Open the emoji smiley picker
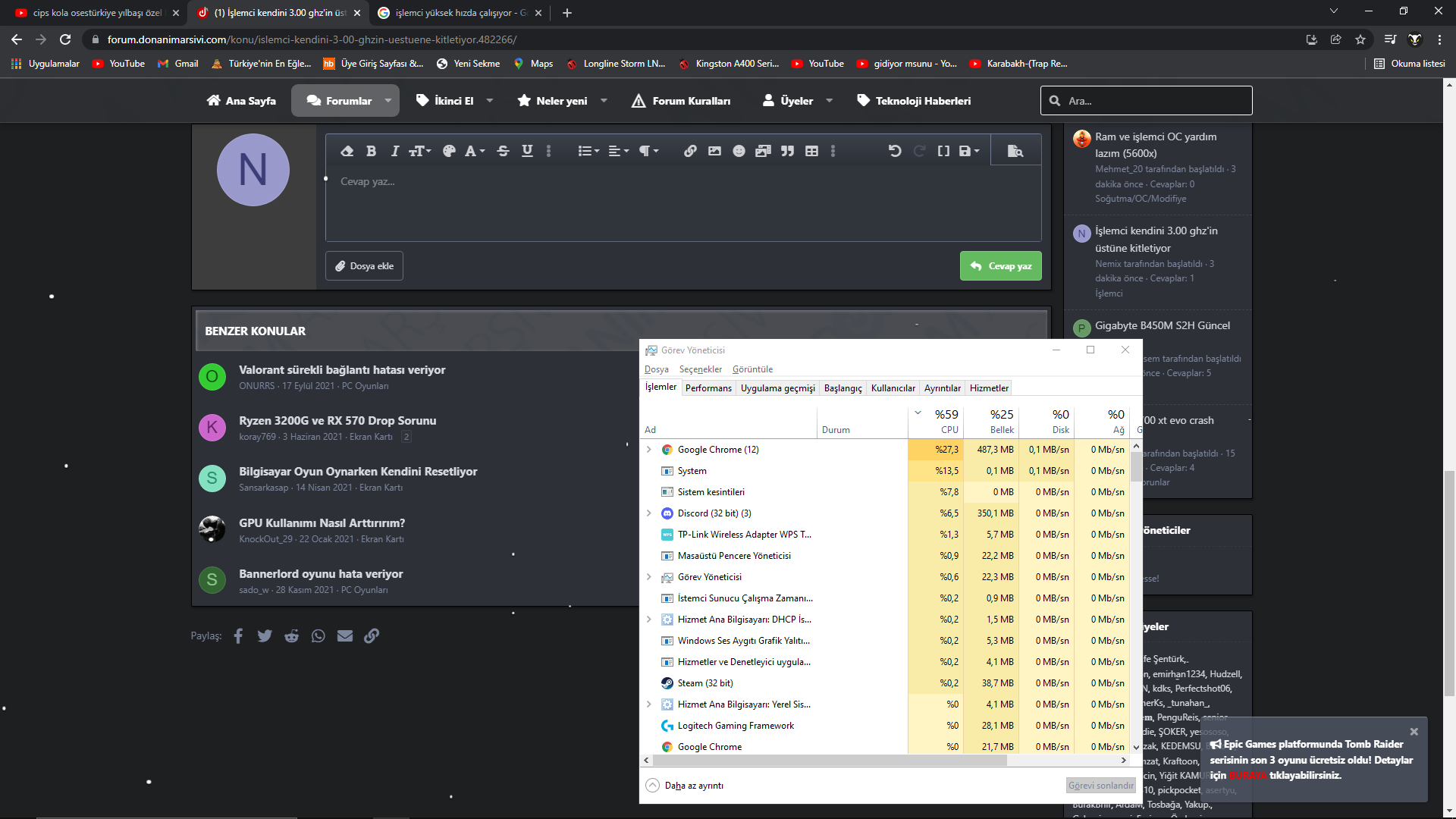1456x819 pixels. tap(739, 151)
